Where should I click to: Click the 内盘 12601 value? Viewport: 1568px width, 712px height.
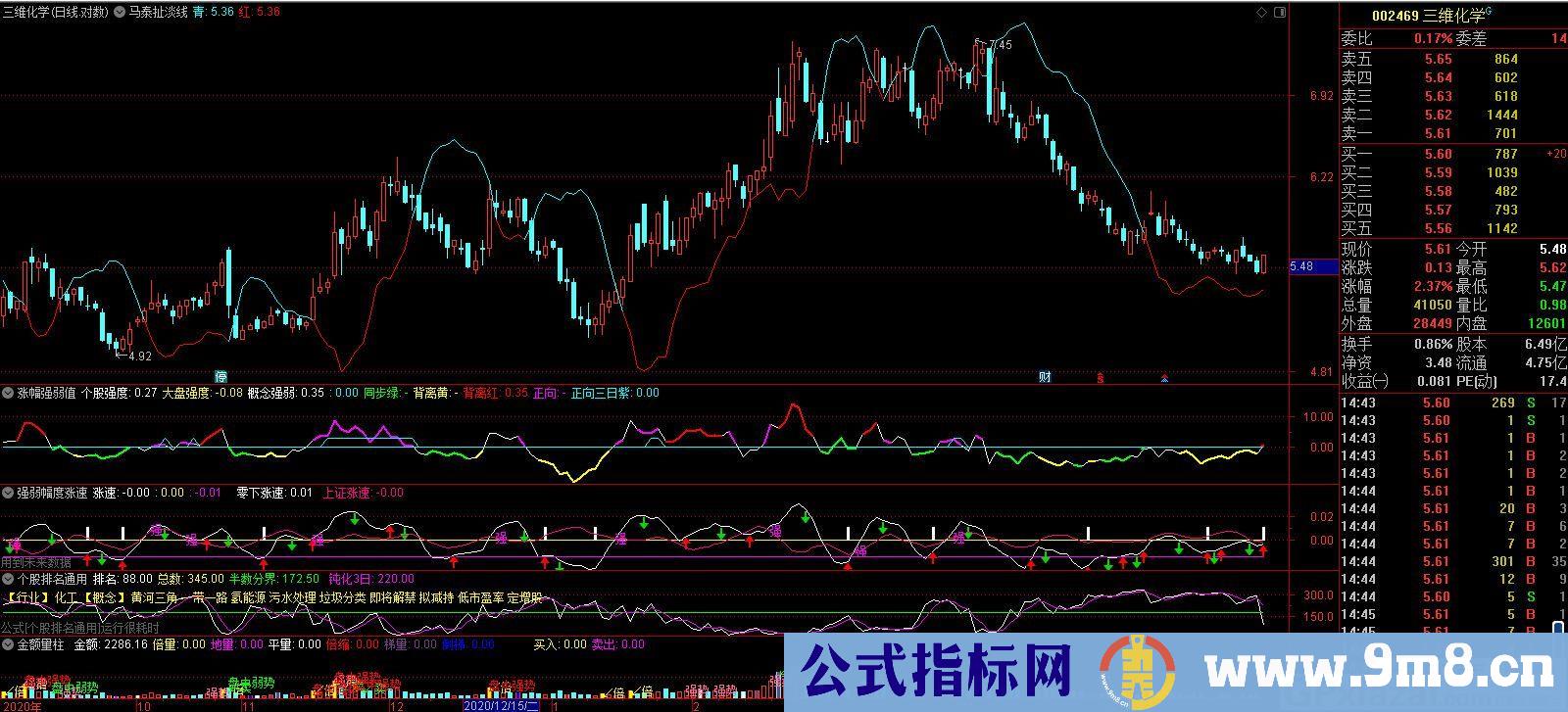(x=1546, y=324)
